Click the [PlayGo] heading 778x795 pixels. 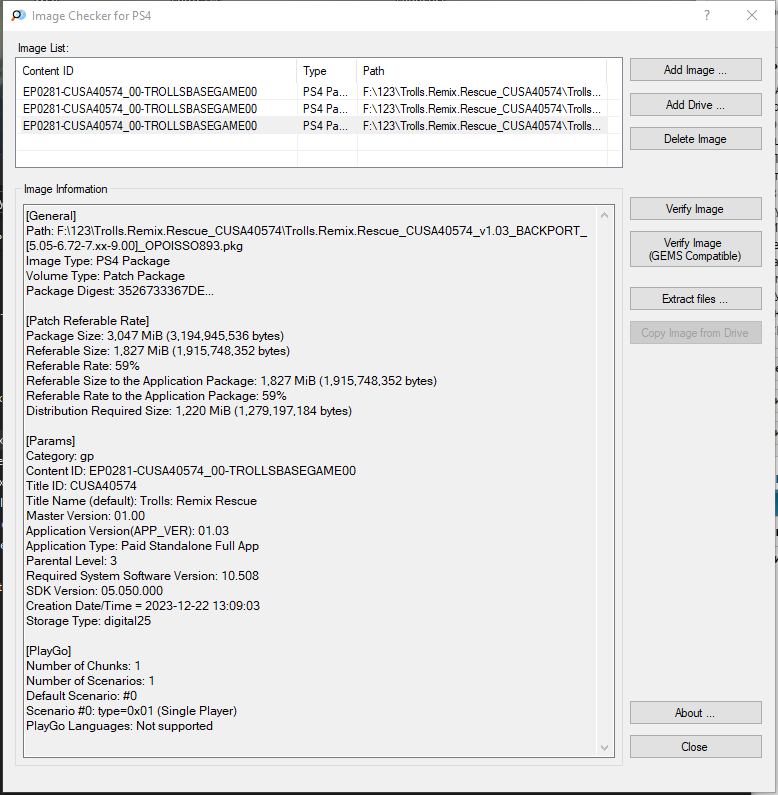point(49,651)
